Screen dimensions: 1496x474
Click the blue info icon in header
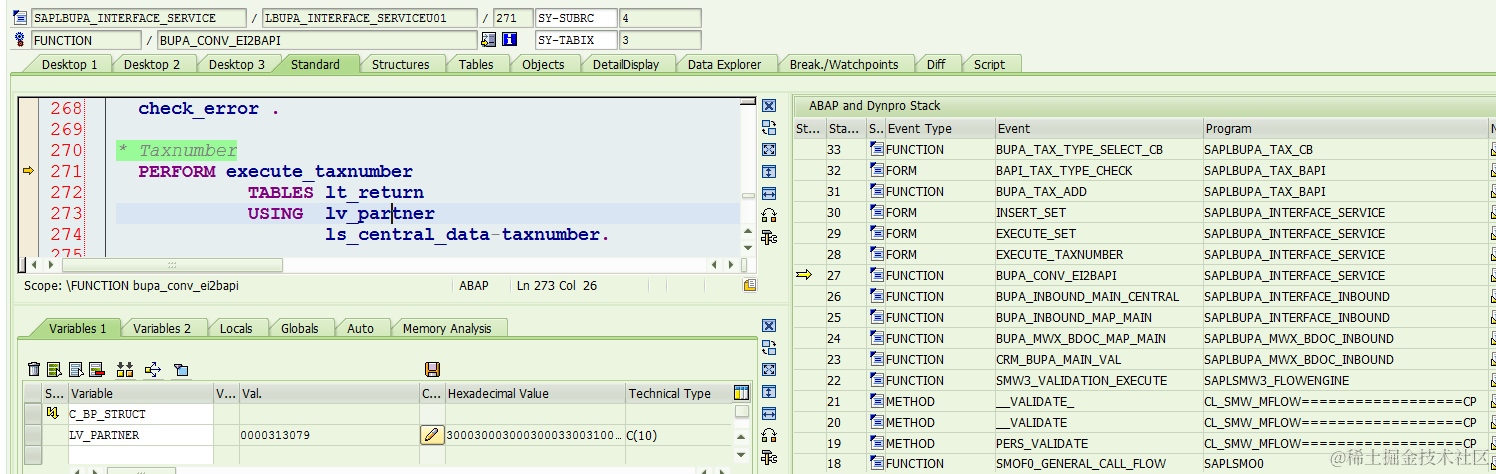(509, 40)
